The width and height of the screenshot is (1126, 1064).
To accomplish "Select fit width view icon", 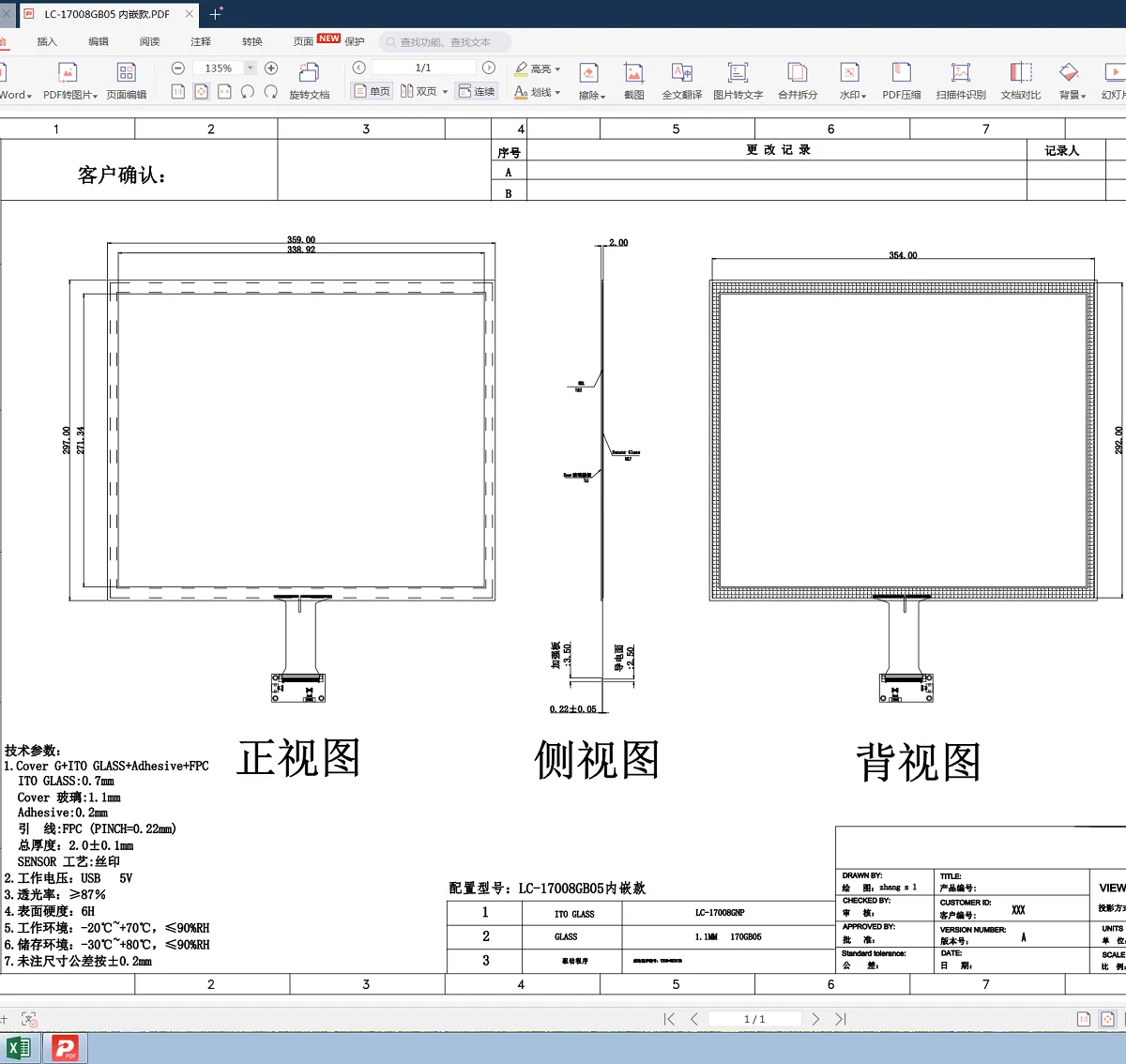I will [x=224, y=91].
